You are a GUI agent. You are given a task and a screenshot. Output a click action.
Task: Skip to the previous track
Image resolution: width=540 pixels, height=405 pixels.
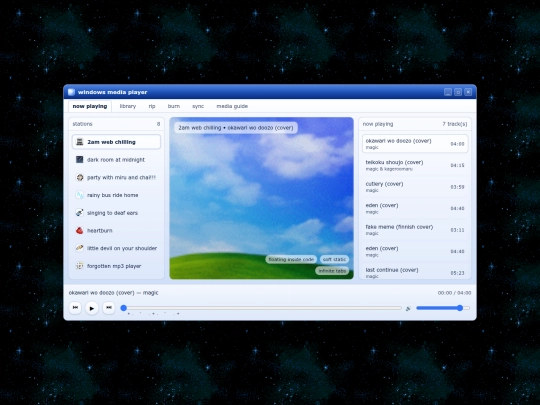[75, 308]
